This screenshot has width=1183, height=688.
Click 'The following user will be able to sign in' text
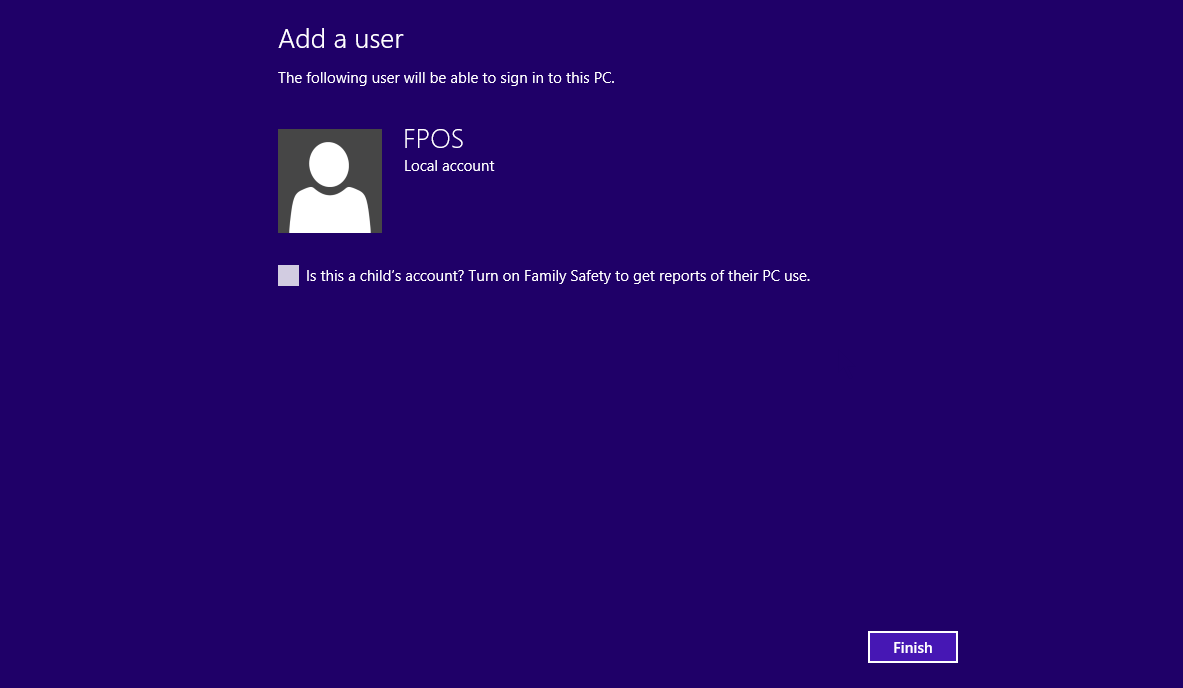coord(446,78)
